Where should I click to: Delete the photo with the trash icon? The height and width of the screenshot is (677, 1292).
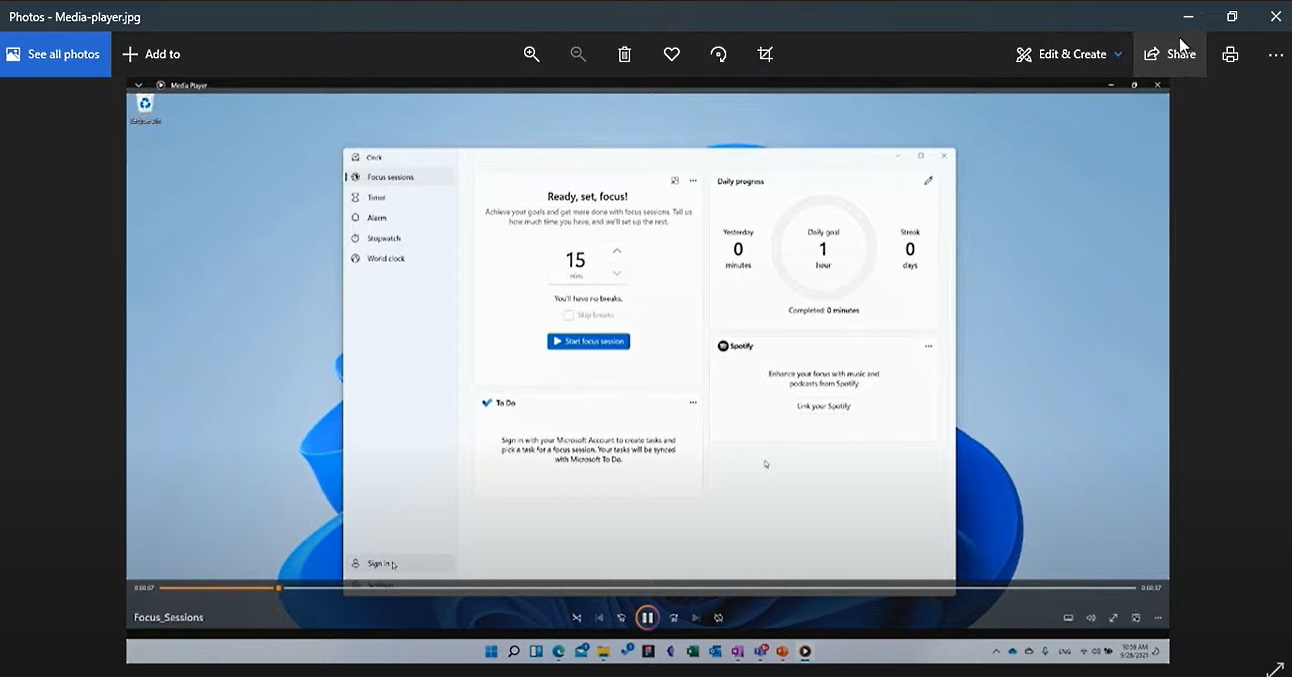coord(625,54)
